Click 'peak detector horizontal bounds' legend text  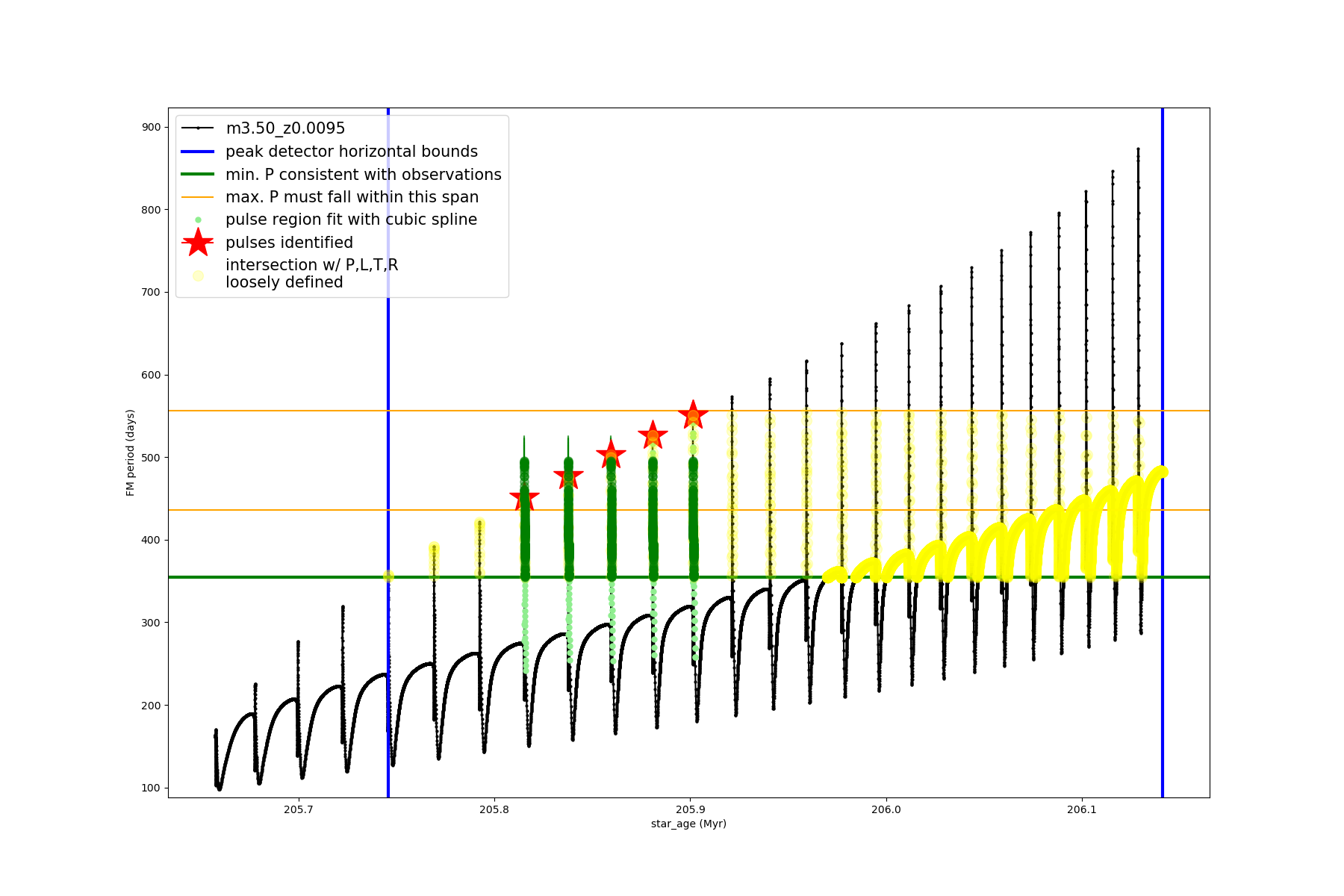[x=351, y=152]
